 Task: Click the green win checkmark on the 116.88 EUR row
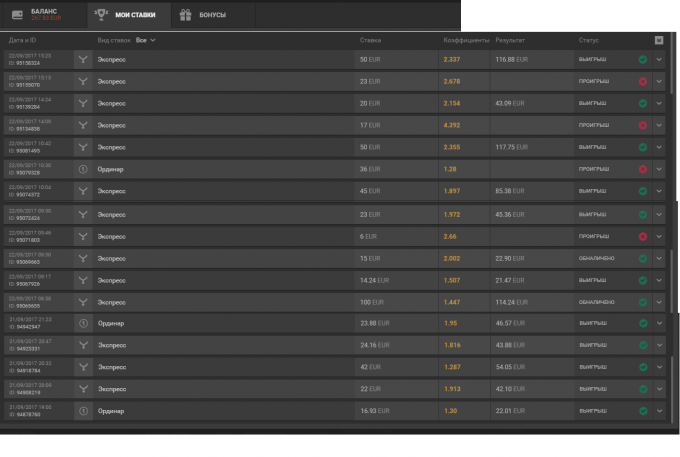click(x=643, y=60)
